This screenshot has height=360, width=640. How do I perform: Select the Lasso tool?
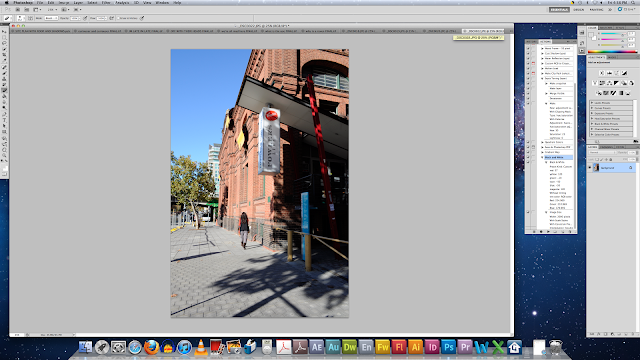(x=4, y=43)
